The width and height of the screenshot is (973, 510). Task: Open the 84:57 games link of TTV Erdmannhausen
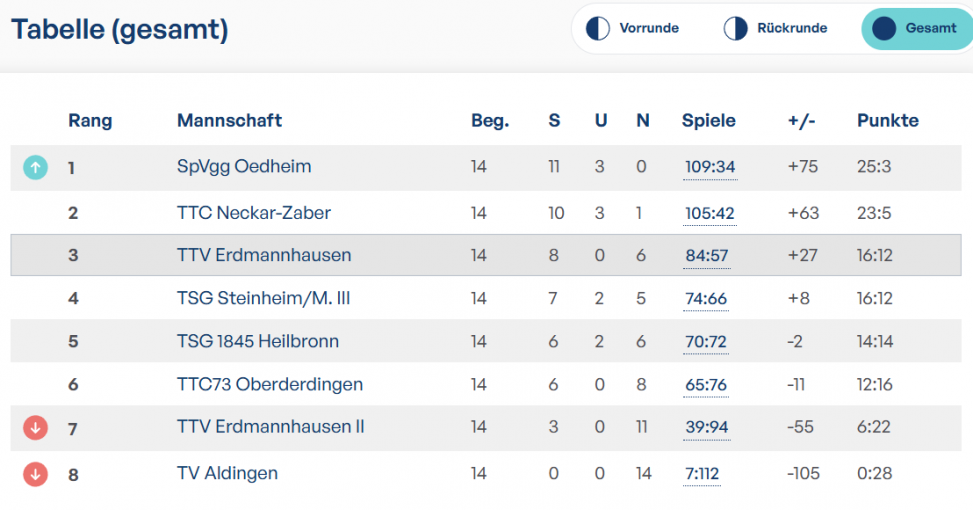coord(707,256)
